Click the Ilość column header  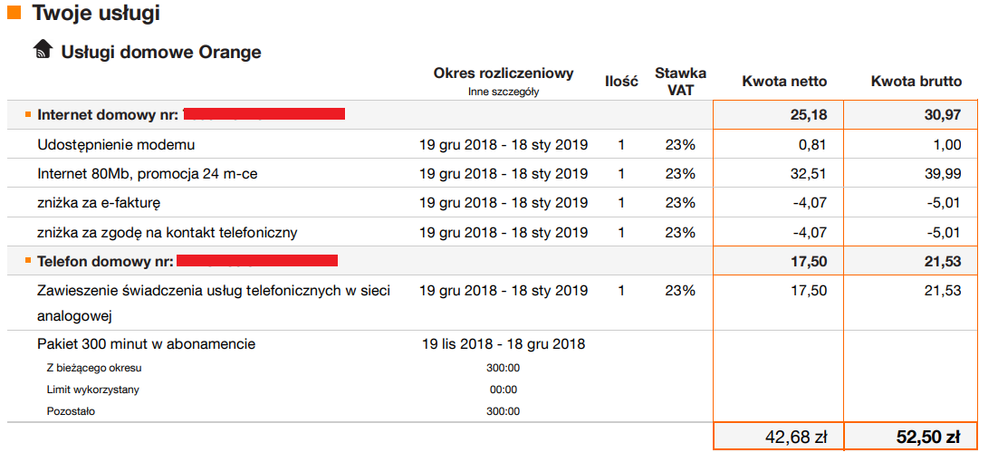pos(621,82)
